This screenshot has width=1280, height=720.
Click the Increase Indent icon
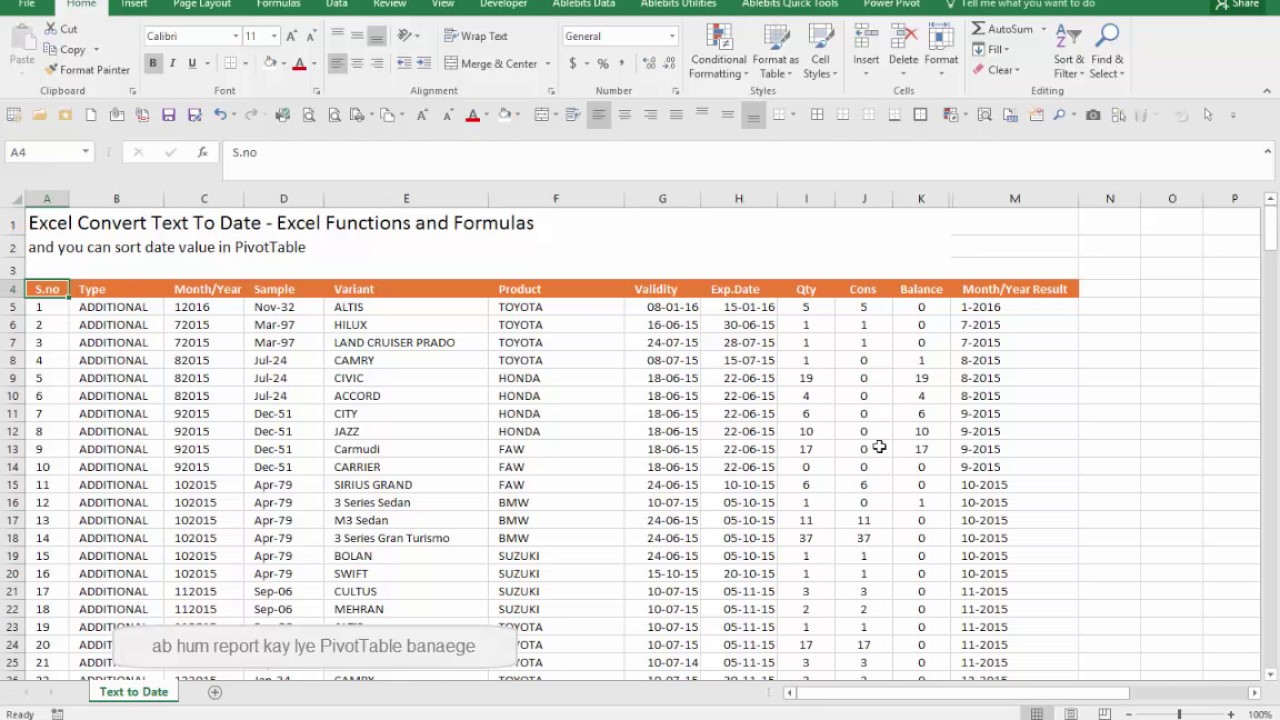click(424, 63)
